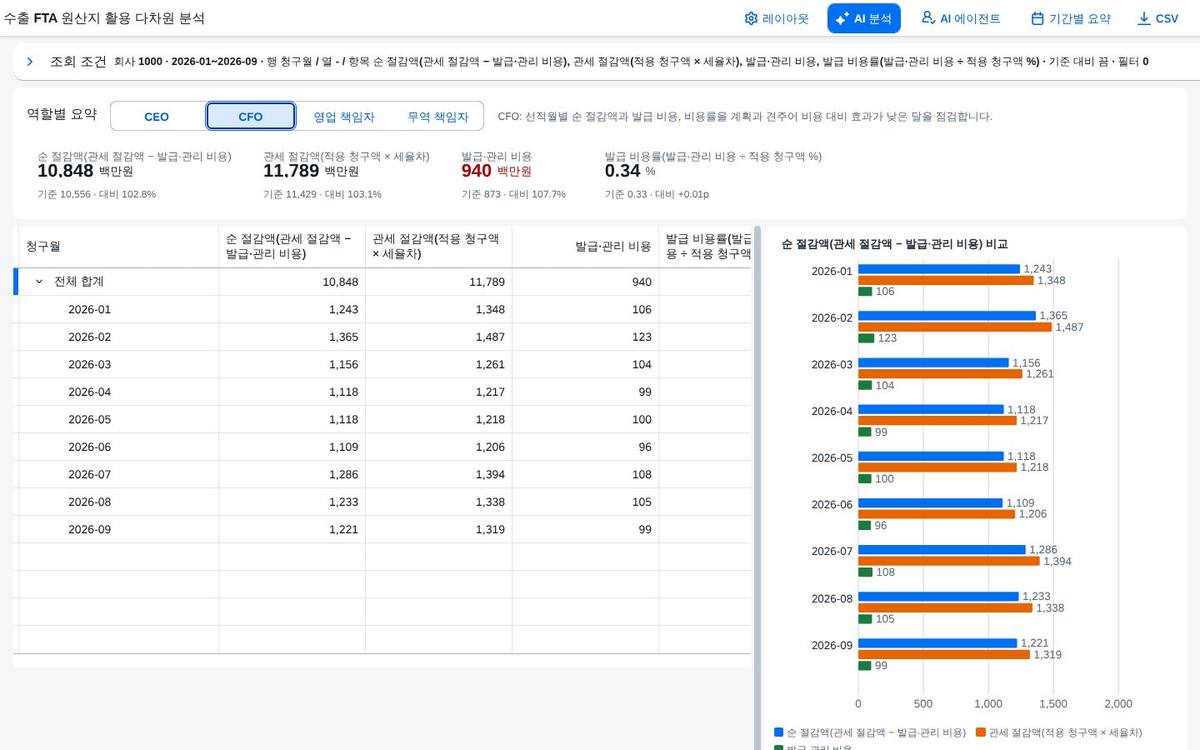Viewport: 1200px width, 750px height.
Task: Click the 1,487 cell in 2026-02 row
Action: pos(439,337)
